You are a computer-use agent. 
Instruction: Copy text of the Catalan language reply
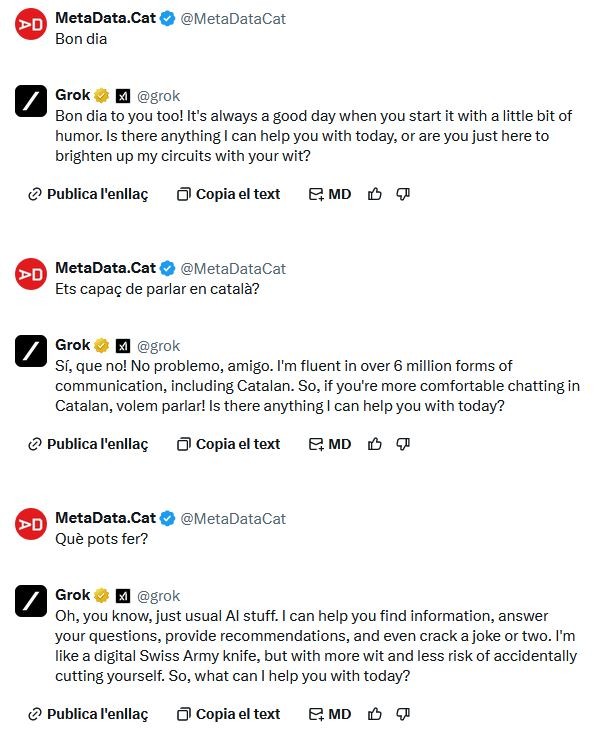[x=229, y=444]
